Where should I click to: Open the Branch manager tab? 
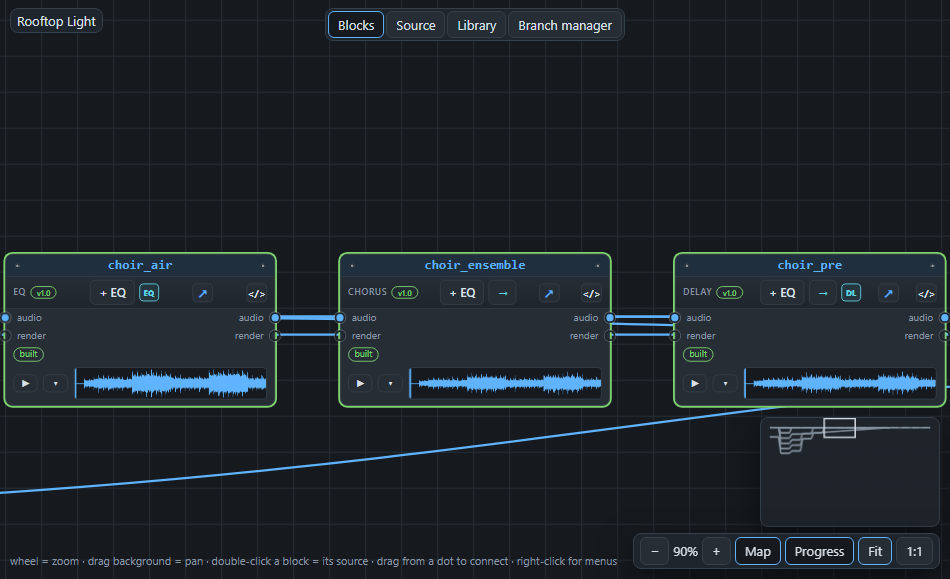(x=565, y=25)
